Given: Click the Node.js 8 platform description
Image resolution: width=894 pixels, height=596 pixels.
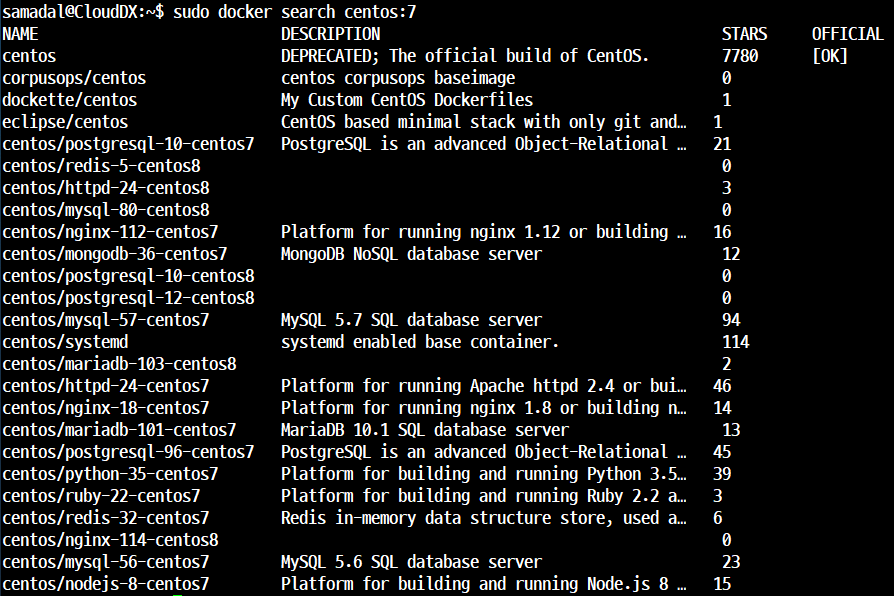Looking at the screenshot, I should [483, 584].
